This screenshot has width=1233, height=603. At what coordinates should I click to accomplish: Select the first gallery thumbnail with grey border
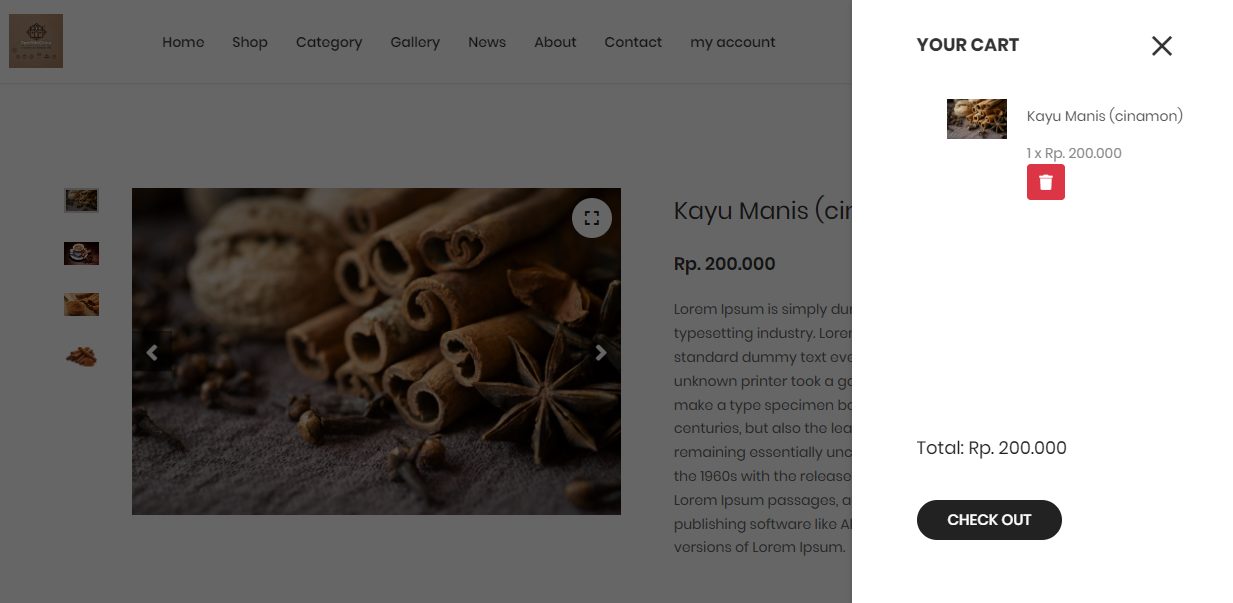pyautogui.click(x=81, y=200)
